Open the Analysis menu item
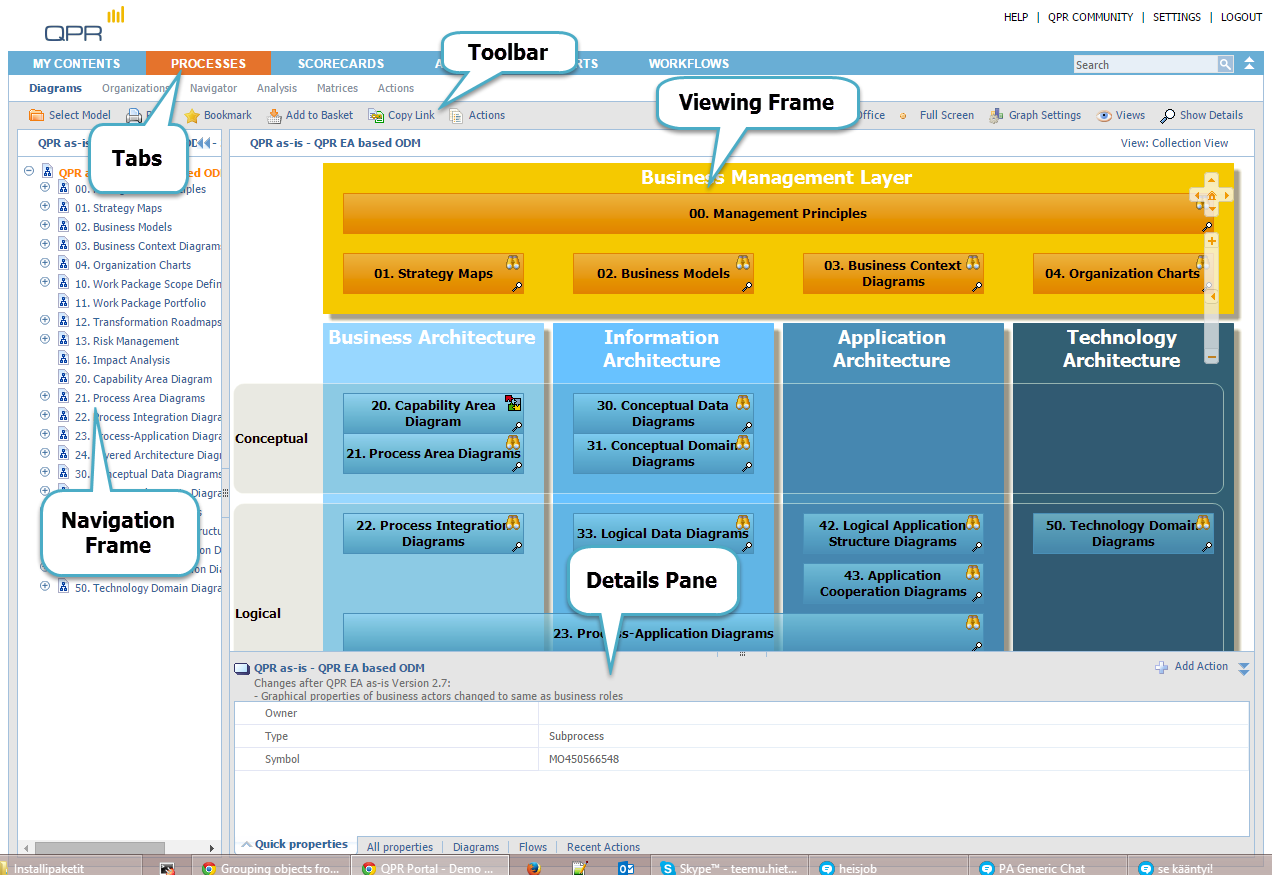The width and height of the screenshot is (1272, 875). [x=276, y=88]
